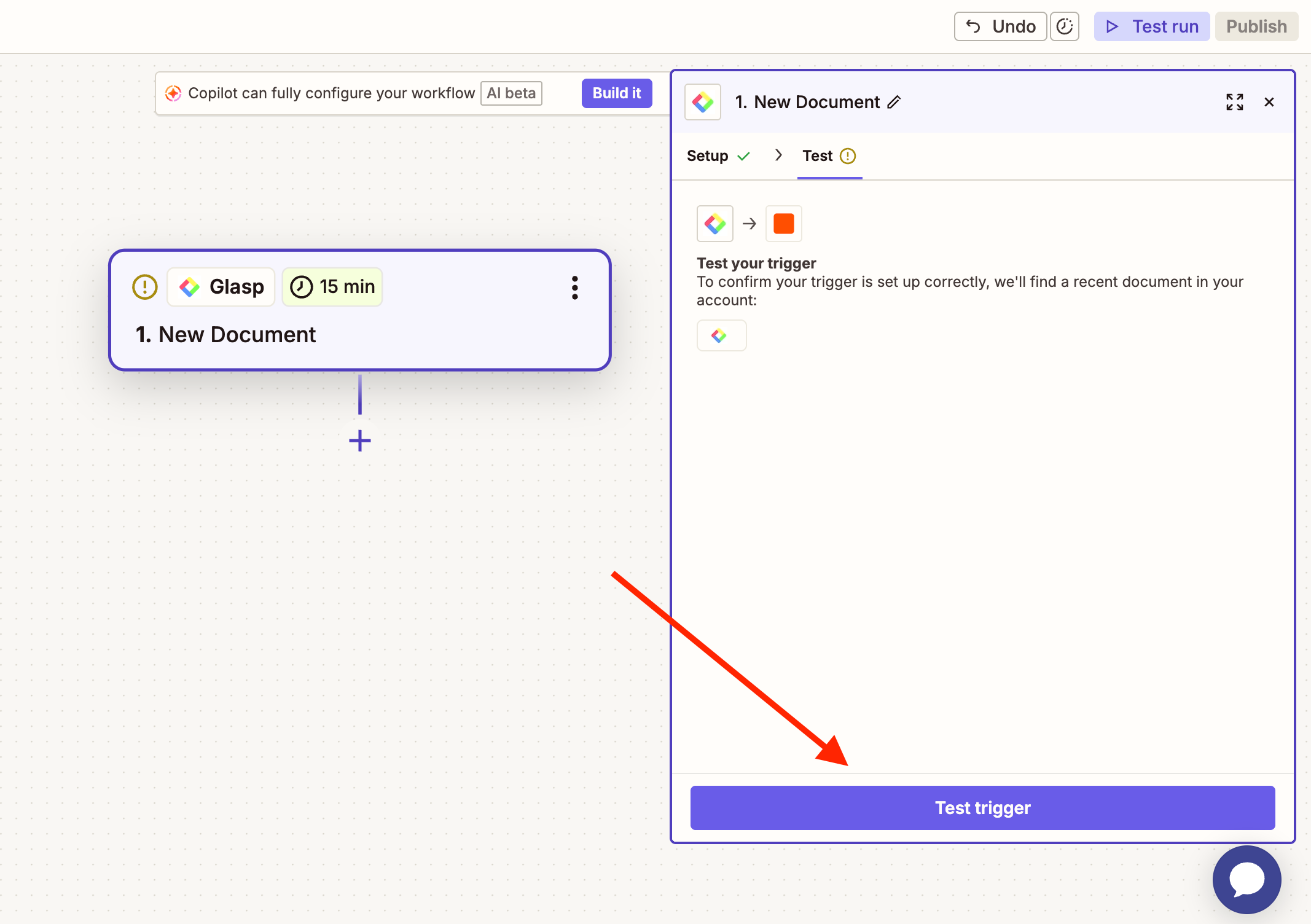The width and height of the screenshot is (1311, 924).
Task: Click the pencil rename icon beside New Document
Action: (894, 102)
